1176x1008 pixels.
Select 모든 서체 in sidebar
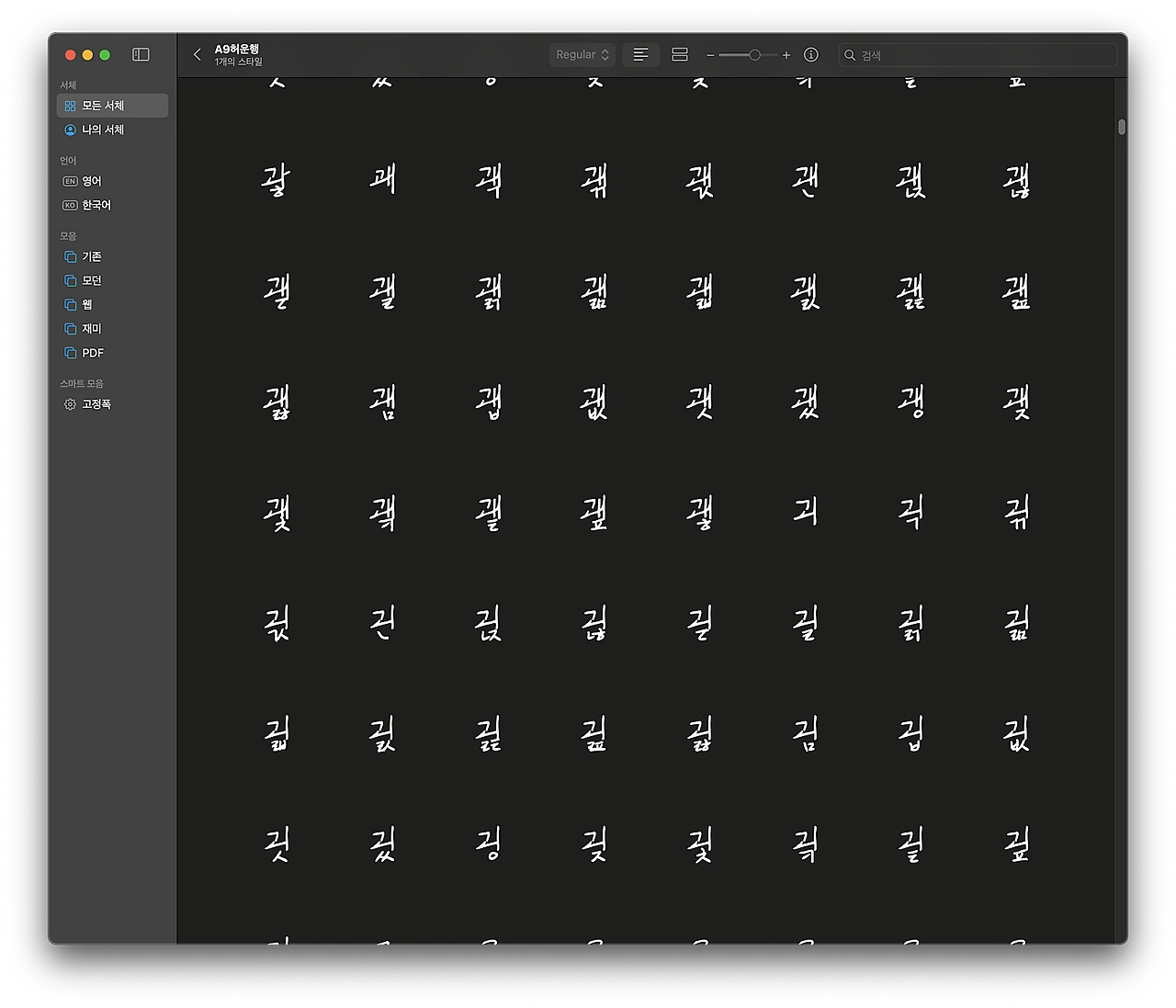tap(112, 106)
